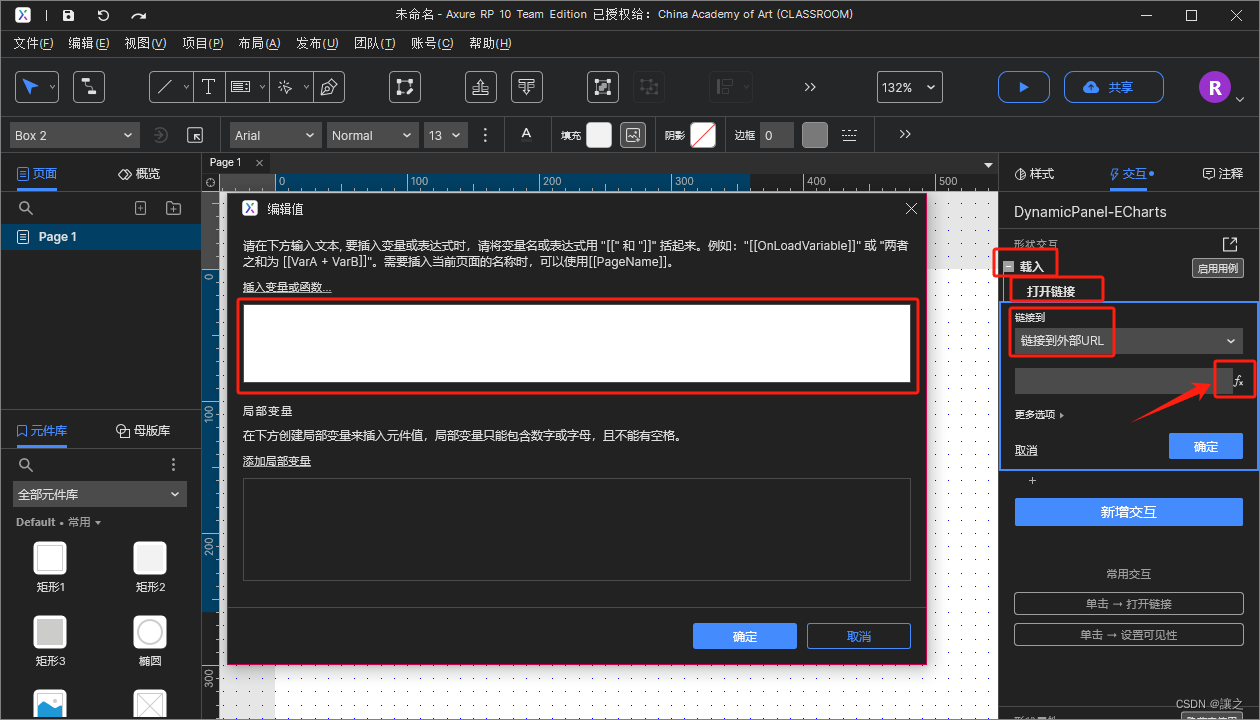Open the 发布 menu
This screenshot has width=1260, height=720.
317,43
